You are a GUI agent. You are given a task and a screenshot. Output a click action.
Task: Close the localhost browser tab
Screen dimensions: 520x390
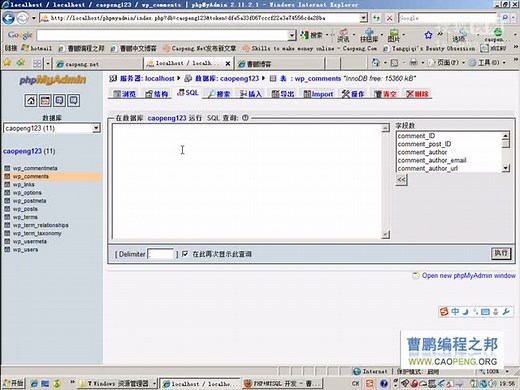click(228, 63)
